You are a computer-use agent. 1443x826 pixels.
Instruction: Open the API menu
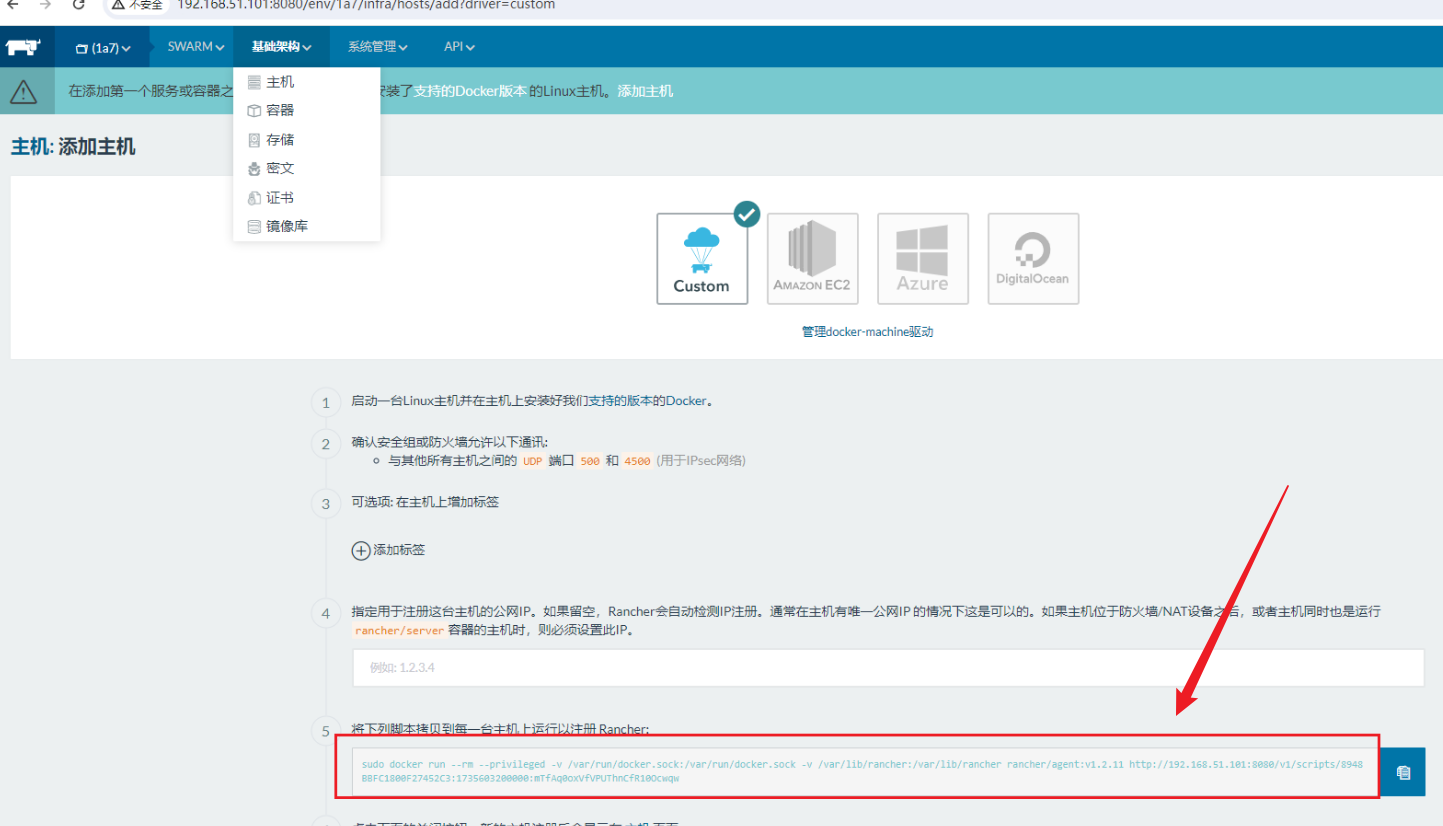tap(459, 47)
